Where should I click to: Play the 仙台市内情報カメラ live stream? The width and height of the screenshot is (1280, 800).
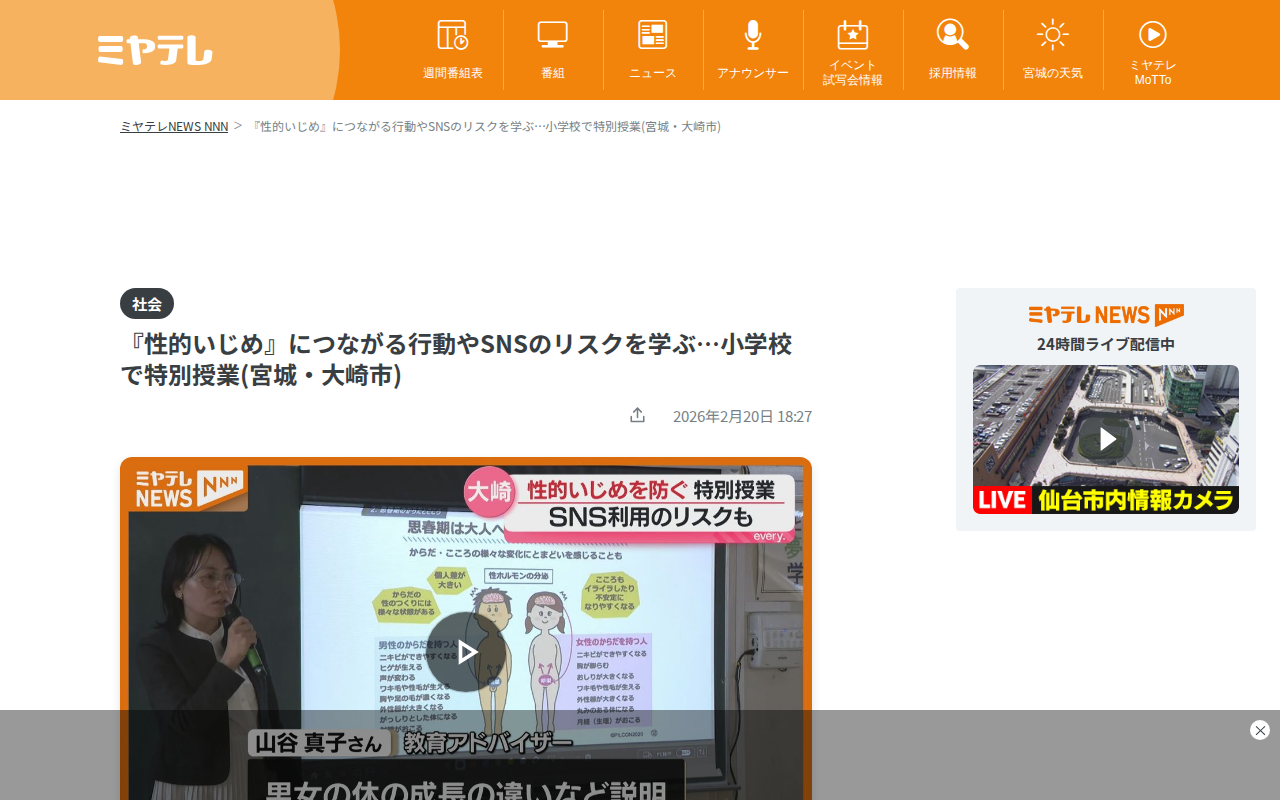point(1106,439)
